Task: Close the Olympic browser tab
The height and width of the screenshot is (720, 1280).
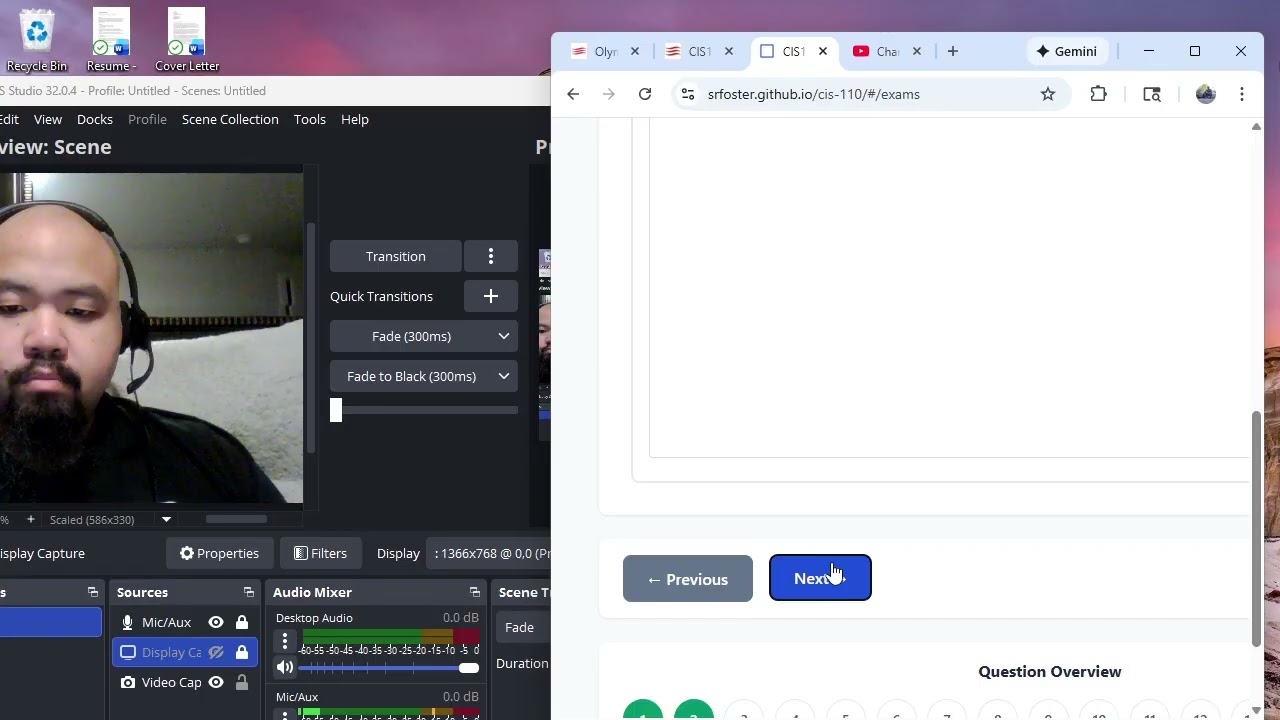Action: (x=635, y=51)
